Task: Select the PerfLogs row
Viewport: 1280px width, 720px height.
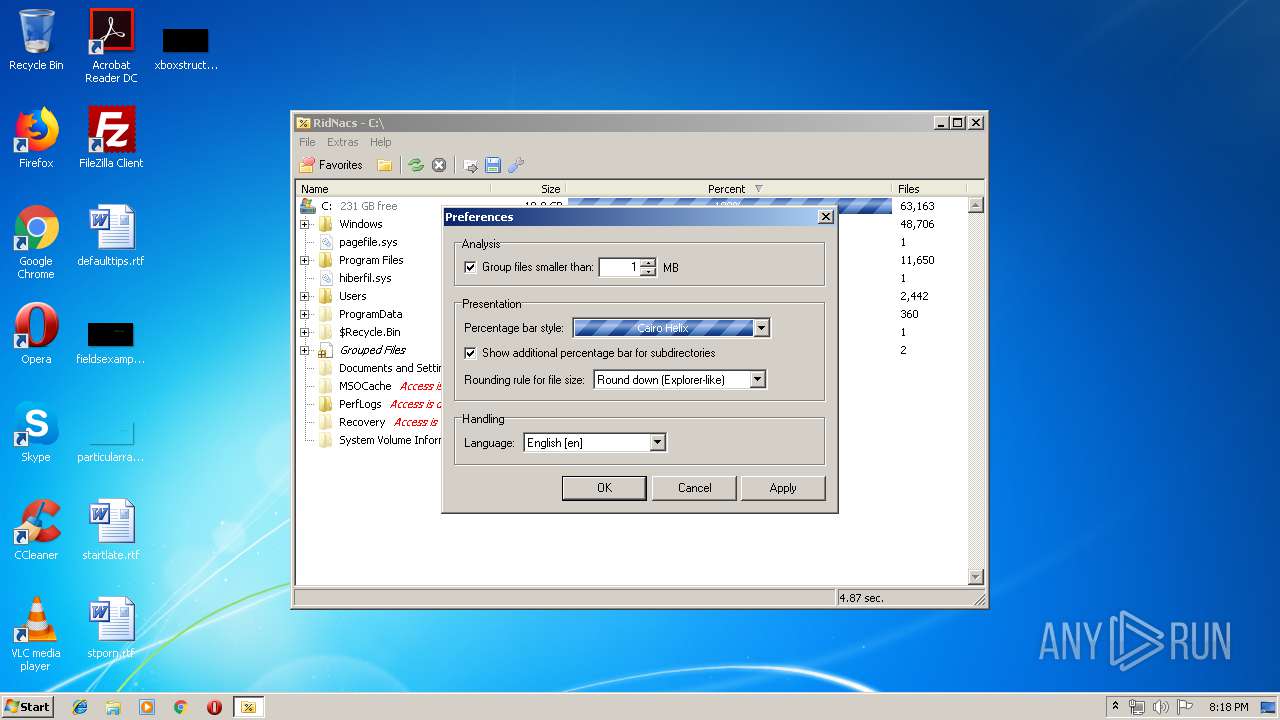Action: pos(633,404)
